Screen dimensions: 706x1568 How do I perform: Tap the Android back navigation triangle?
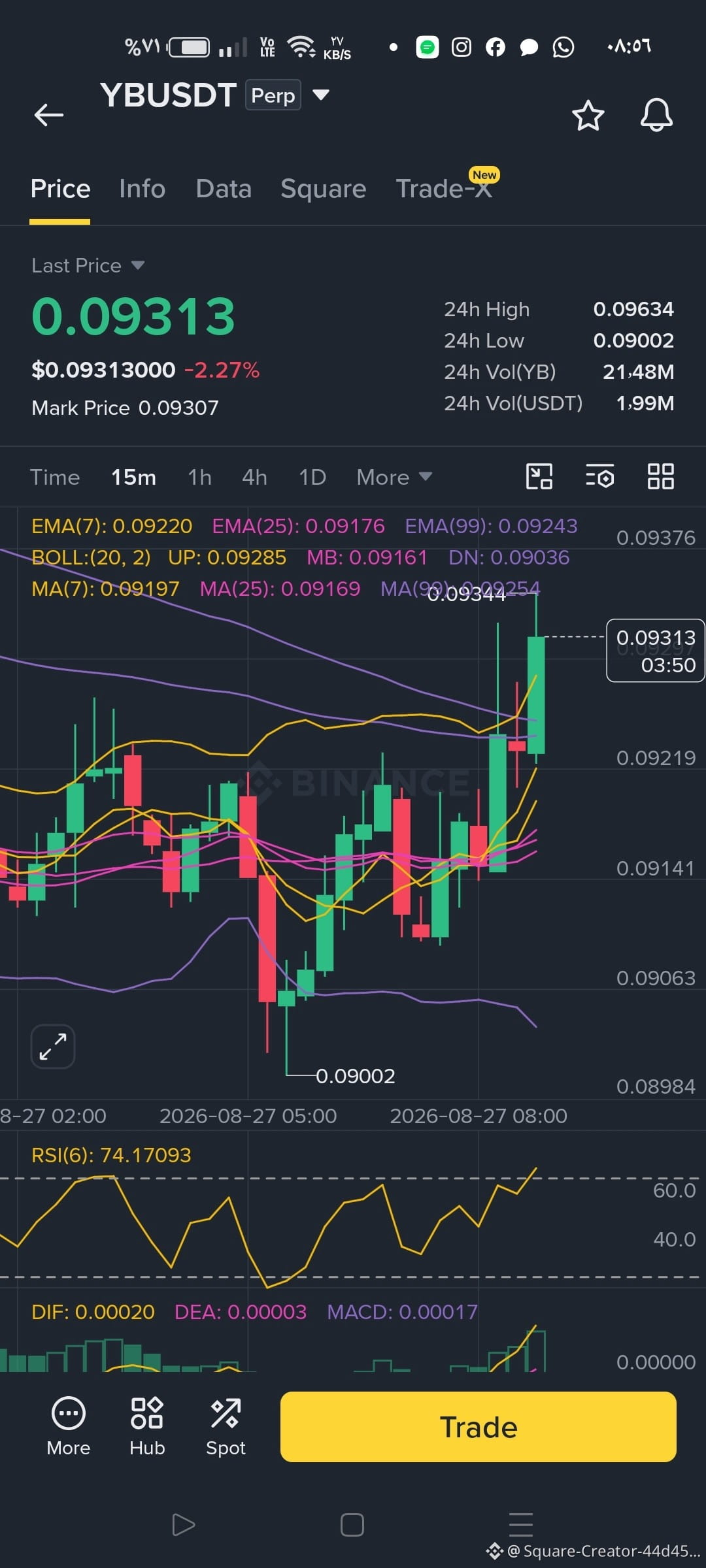pyautogui.click(x=183, y=1525)
